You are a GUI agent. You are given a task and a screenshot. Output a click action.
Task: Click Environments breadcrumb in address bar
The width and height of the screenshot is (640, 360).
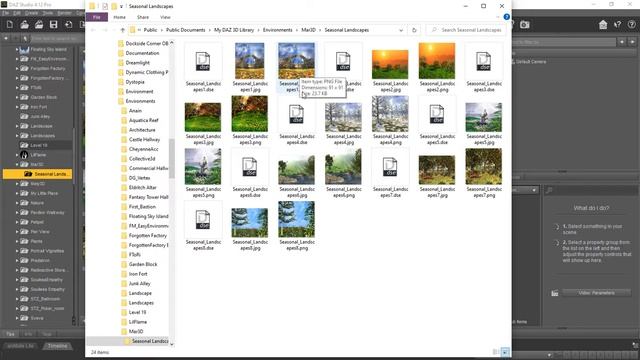pyautogui.click(x=278, y=30)
